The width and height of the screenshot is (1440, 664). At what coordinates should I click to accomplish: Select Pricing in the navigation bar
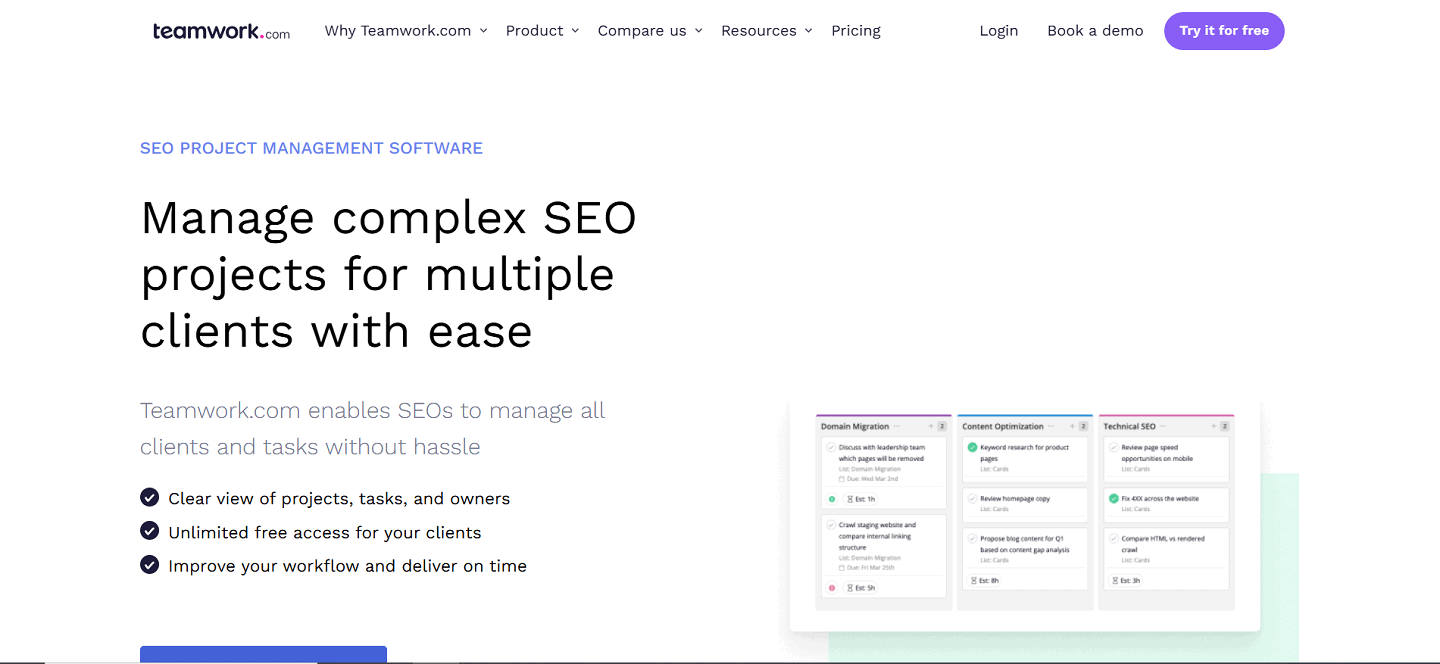[x=855, y=30]
